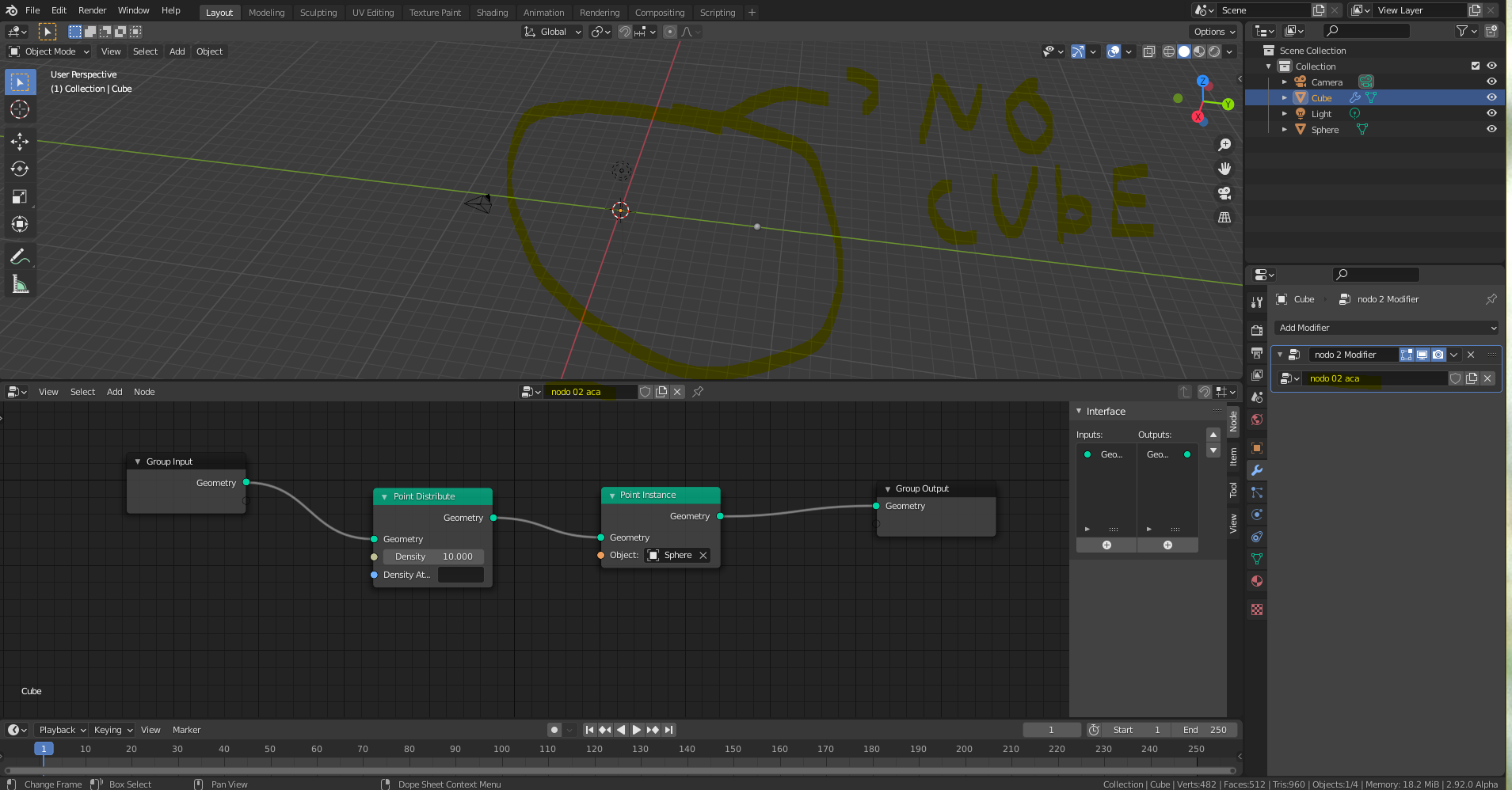The image size is (1512, 790).
Task: Add new input socket with plus button
Action: (x=1106, y=545)
